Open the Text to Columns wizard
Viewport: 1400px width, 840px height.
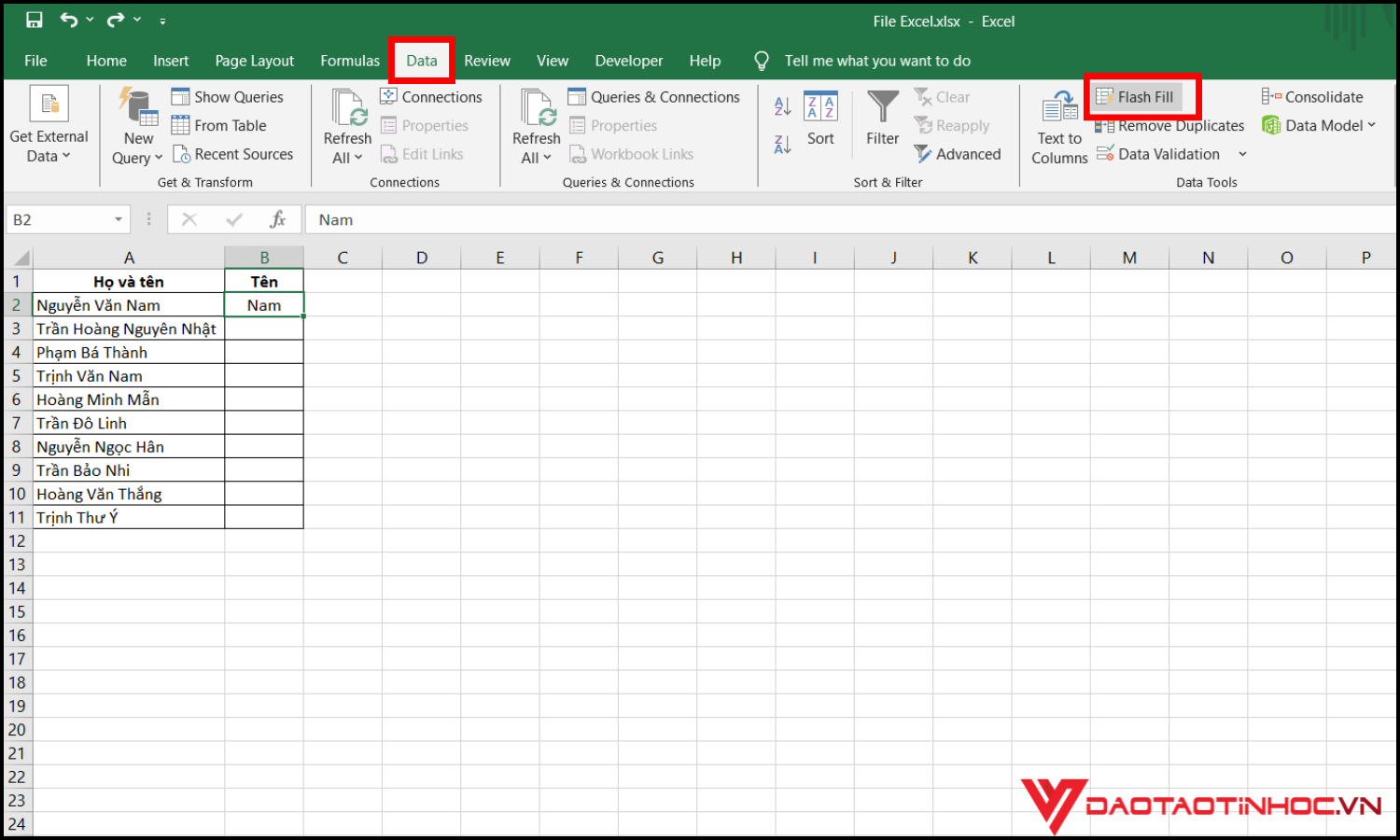click(x=1058, y=126)
